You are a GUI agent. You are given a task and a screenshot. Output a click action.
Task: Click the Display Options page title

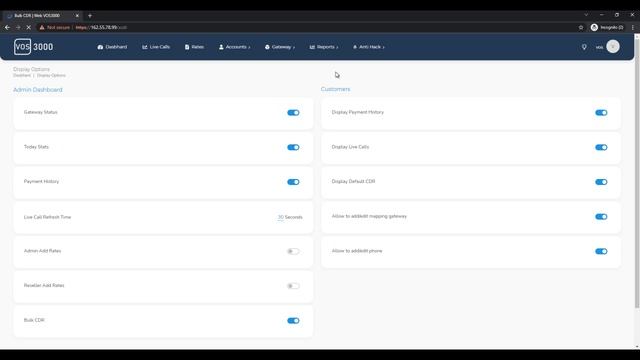tap(31, 69)
